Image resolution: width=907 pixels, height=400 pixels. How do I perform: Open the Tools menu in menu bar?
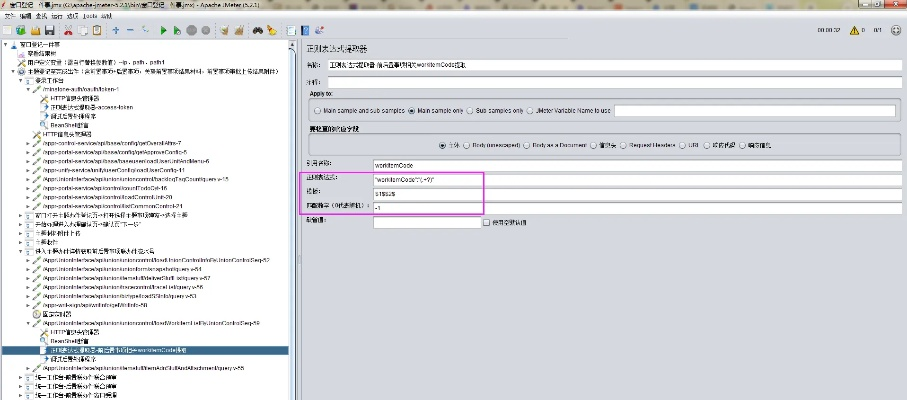click(90, 17)
